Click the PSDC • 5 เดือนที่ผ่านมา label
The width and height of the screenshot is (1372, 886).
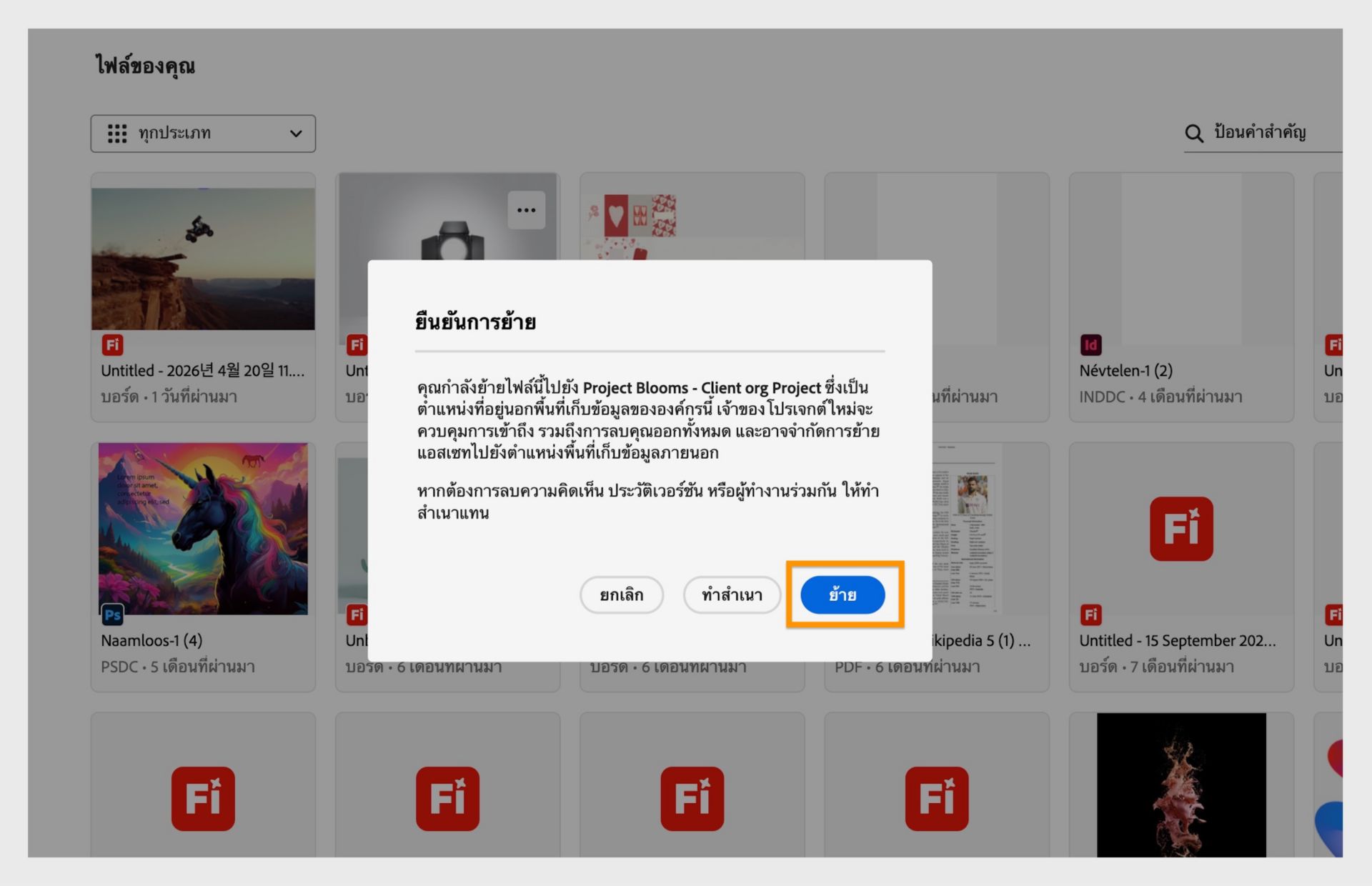click(178, 667)
